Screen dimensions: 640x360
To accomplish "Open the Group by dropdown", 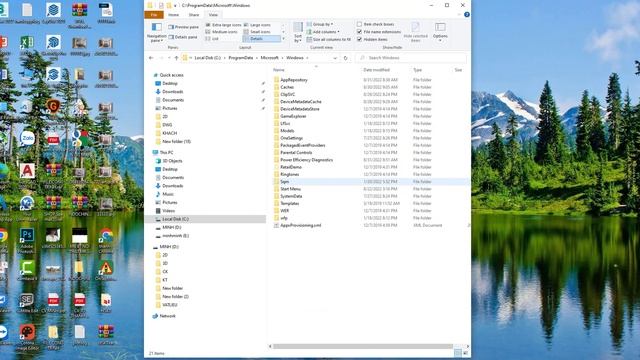I will [320, 24].
